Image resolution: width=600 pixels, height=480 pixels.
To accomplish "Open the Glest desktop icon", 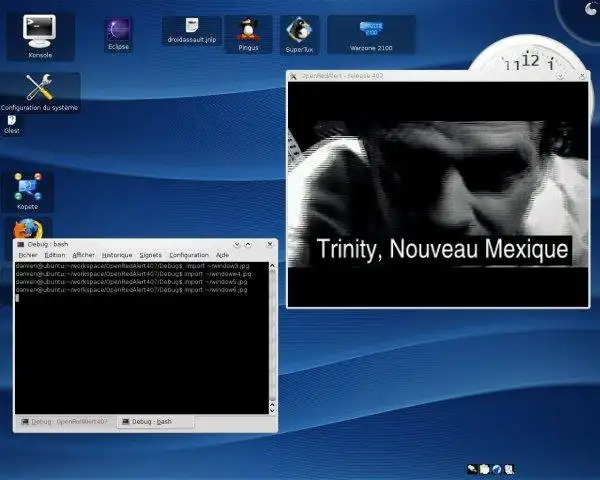I will coord(11,125).
